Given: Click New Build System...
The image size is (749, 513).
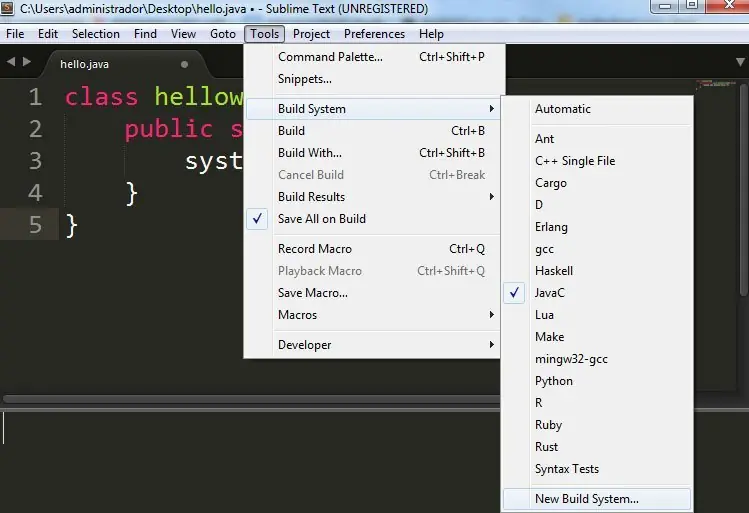Looking at the screenshot, I should 597,499.
